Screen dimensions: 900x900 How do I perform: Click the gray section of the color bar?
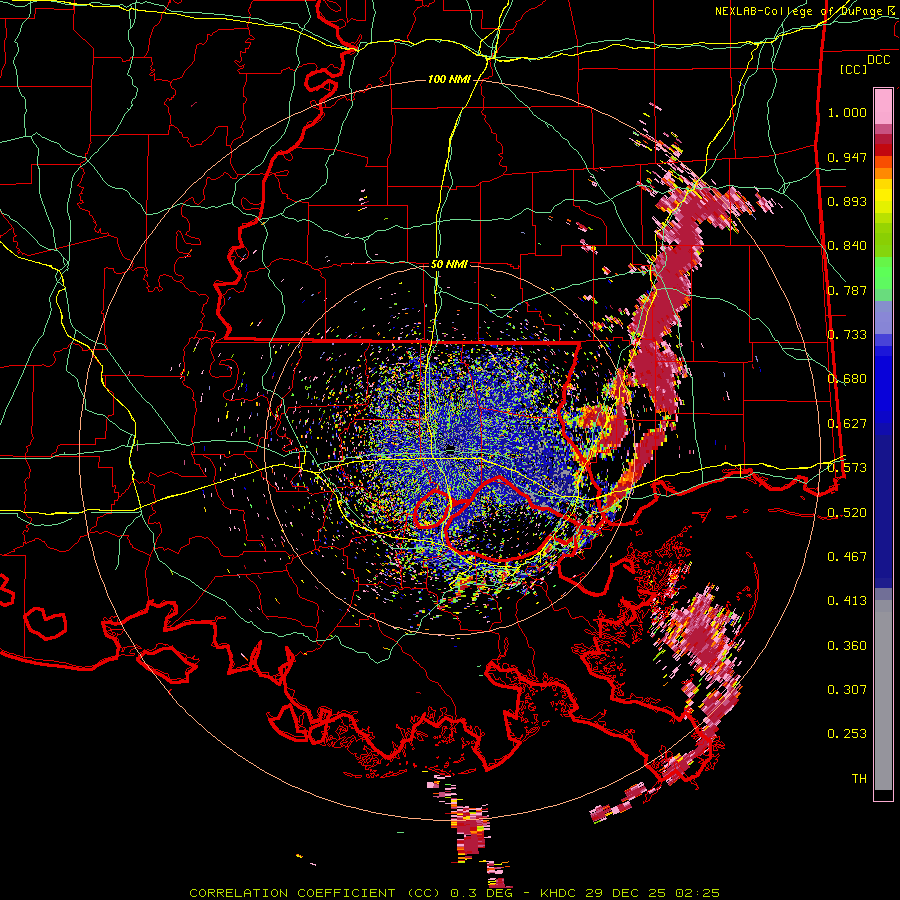pos(883,695)
